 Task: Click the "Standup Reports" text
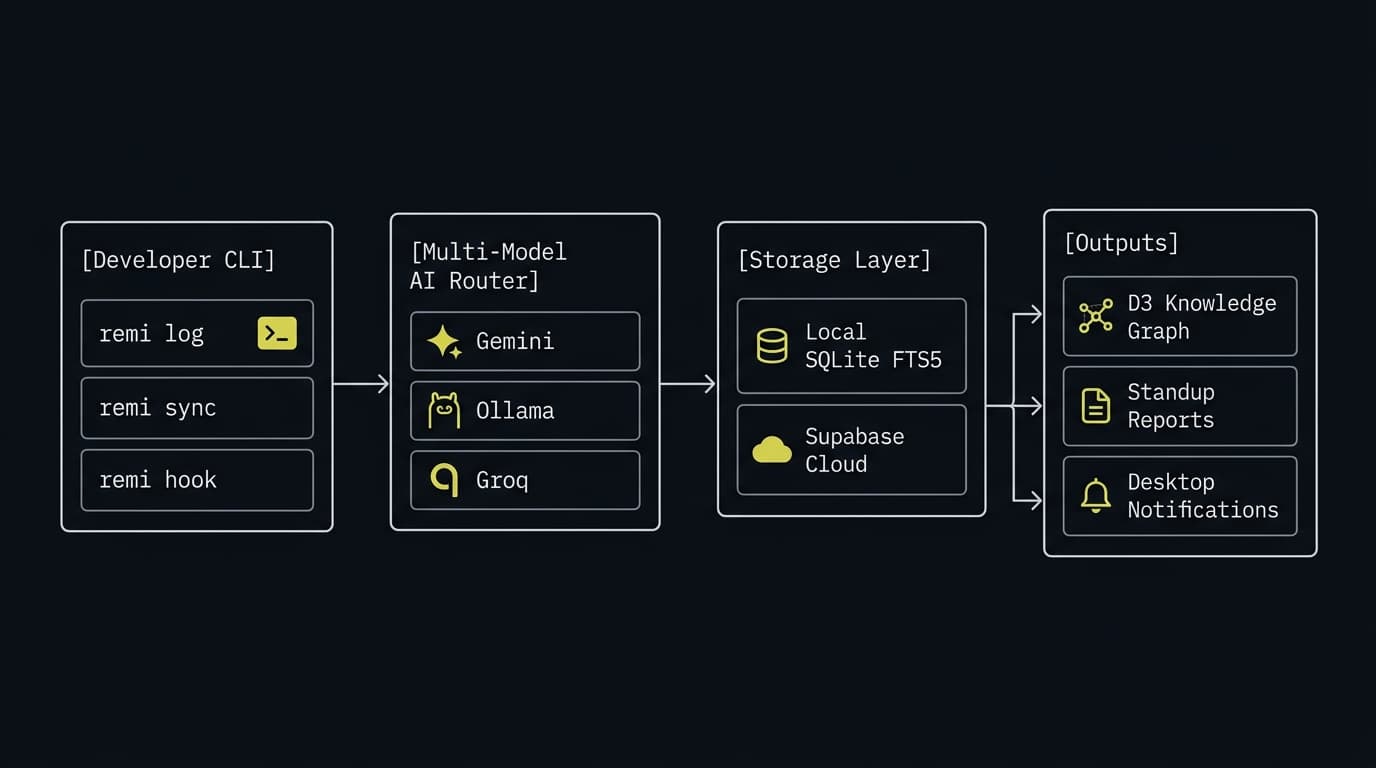pyautogui.click(x=1171, y=406)
